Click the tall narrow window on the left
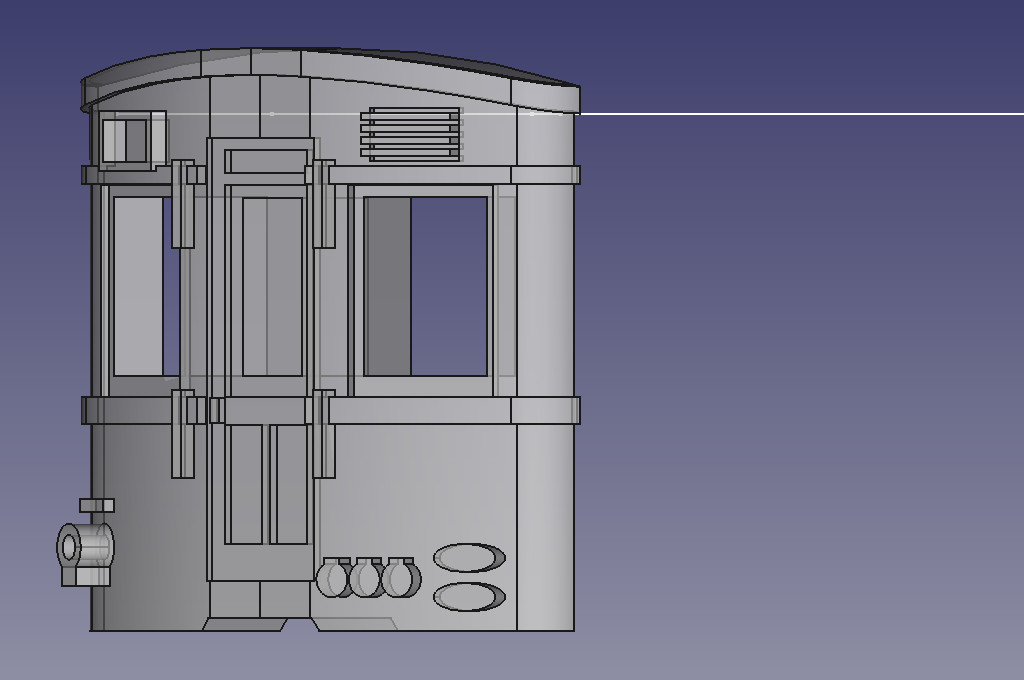The image size is (1024, 680). coord(146,286)
